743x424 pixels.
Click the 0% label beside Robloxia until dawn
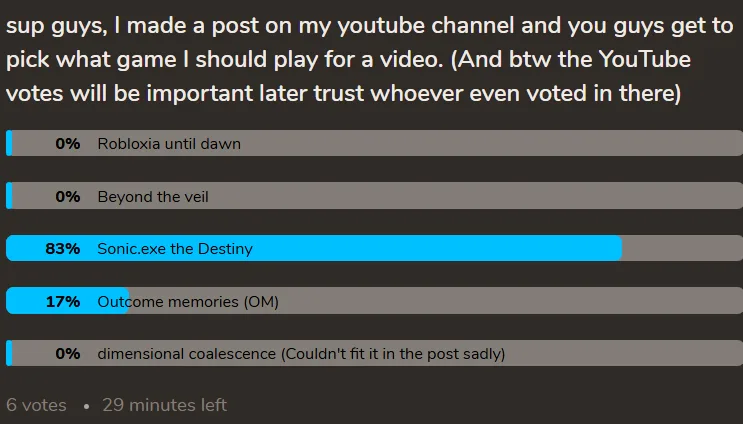click(x=67, y=144)
